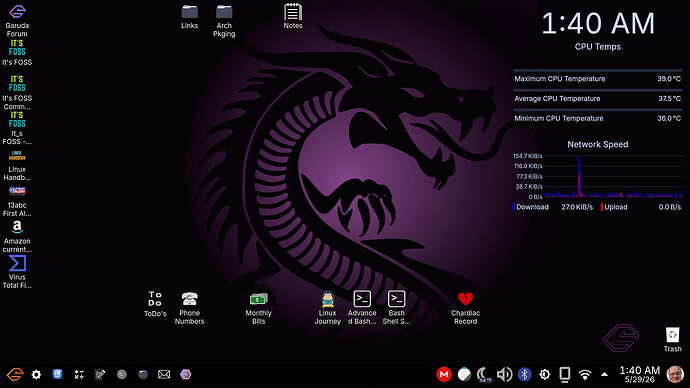
Task: Open the It's FOSS desktop shortcut
Action: click(17, 53)
